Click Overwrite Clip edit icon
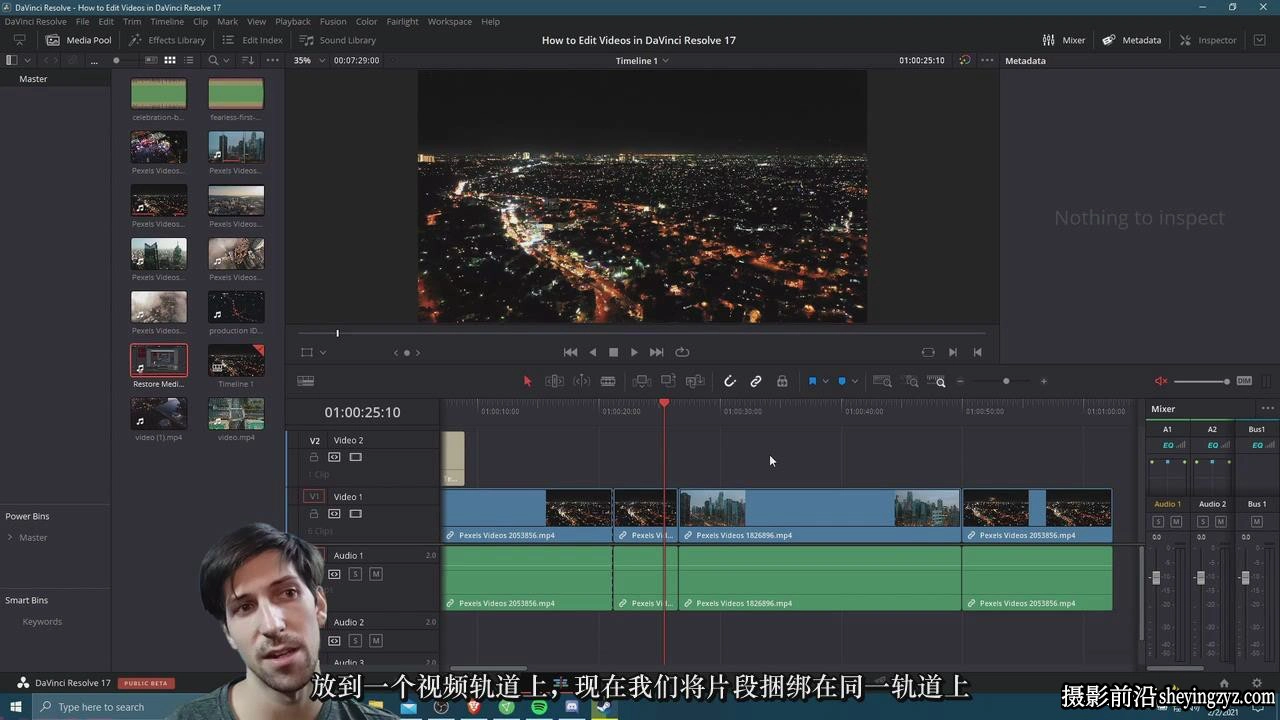 click(x=668, y=381)
